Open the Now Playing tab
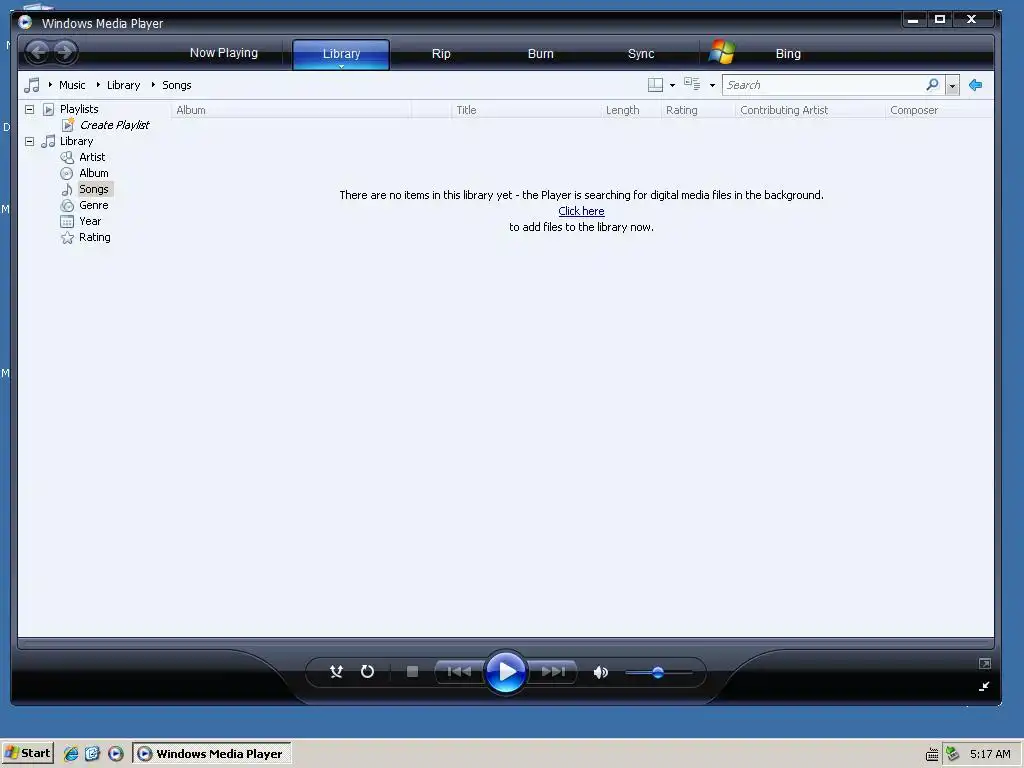1024x768 pixels. point(223,53)
